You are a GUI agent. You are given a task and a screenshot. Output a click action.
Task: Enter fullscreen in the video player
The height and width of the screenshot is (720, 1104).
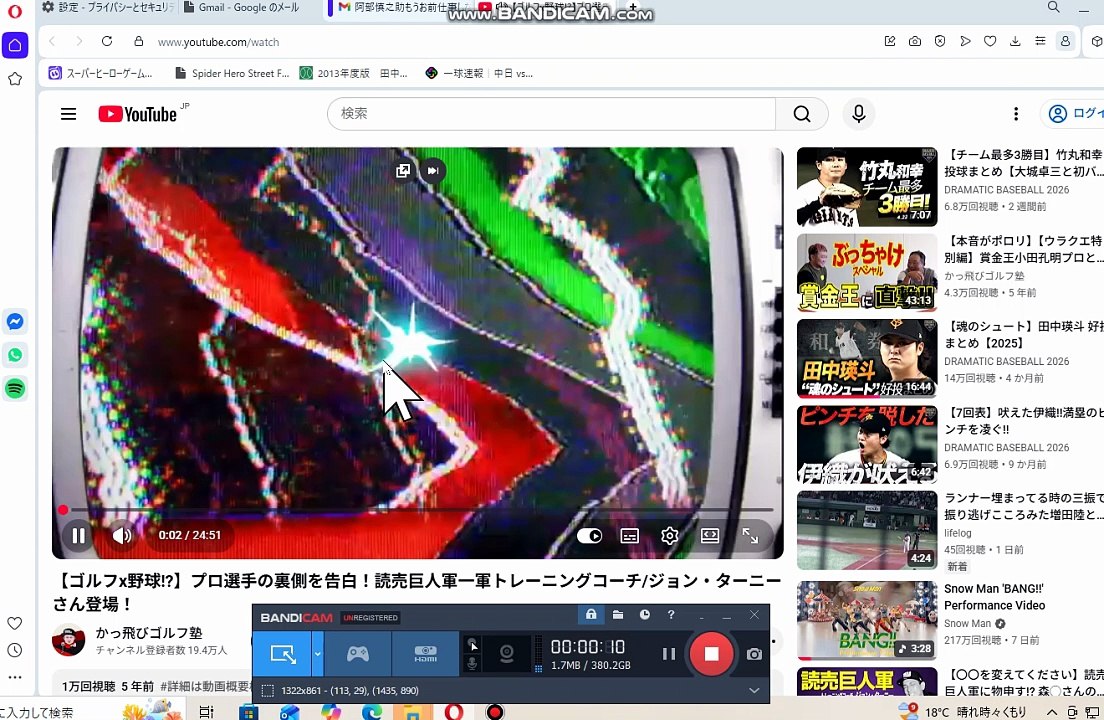pos(750,536)
